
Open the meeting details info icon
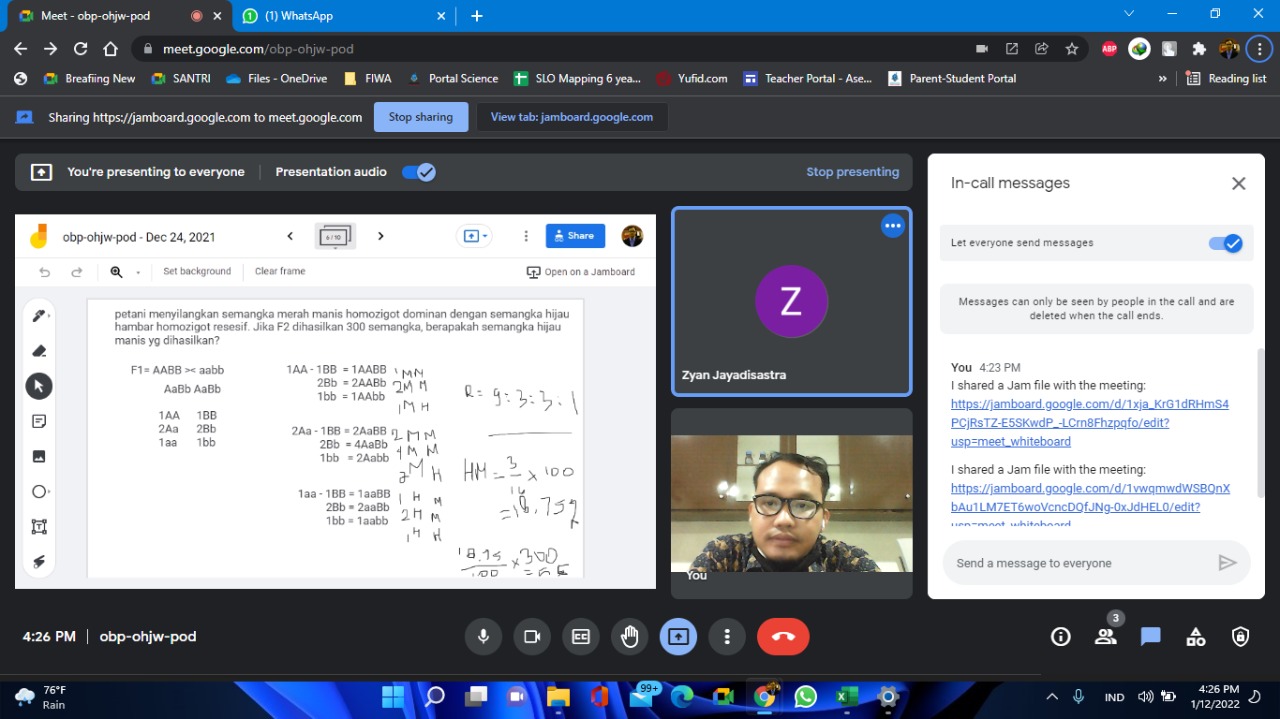click(1060, 637)
